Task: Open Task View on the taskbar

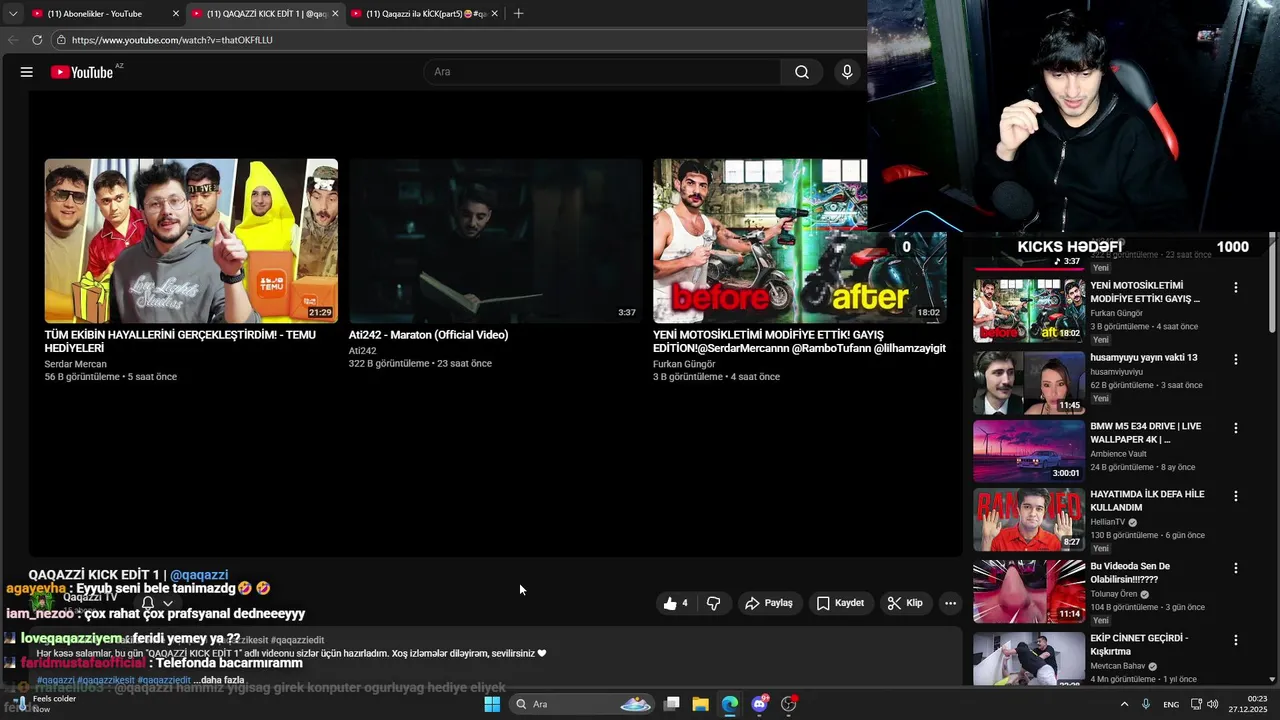Action: [672, 704]
